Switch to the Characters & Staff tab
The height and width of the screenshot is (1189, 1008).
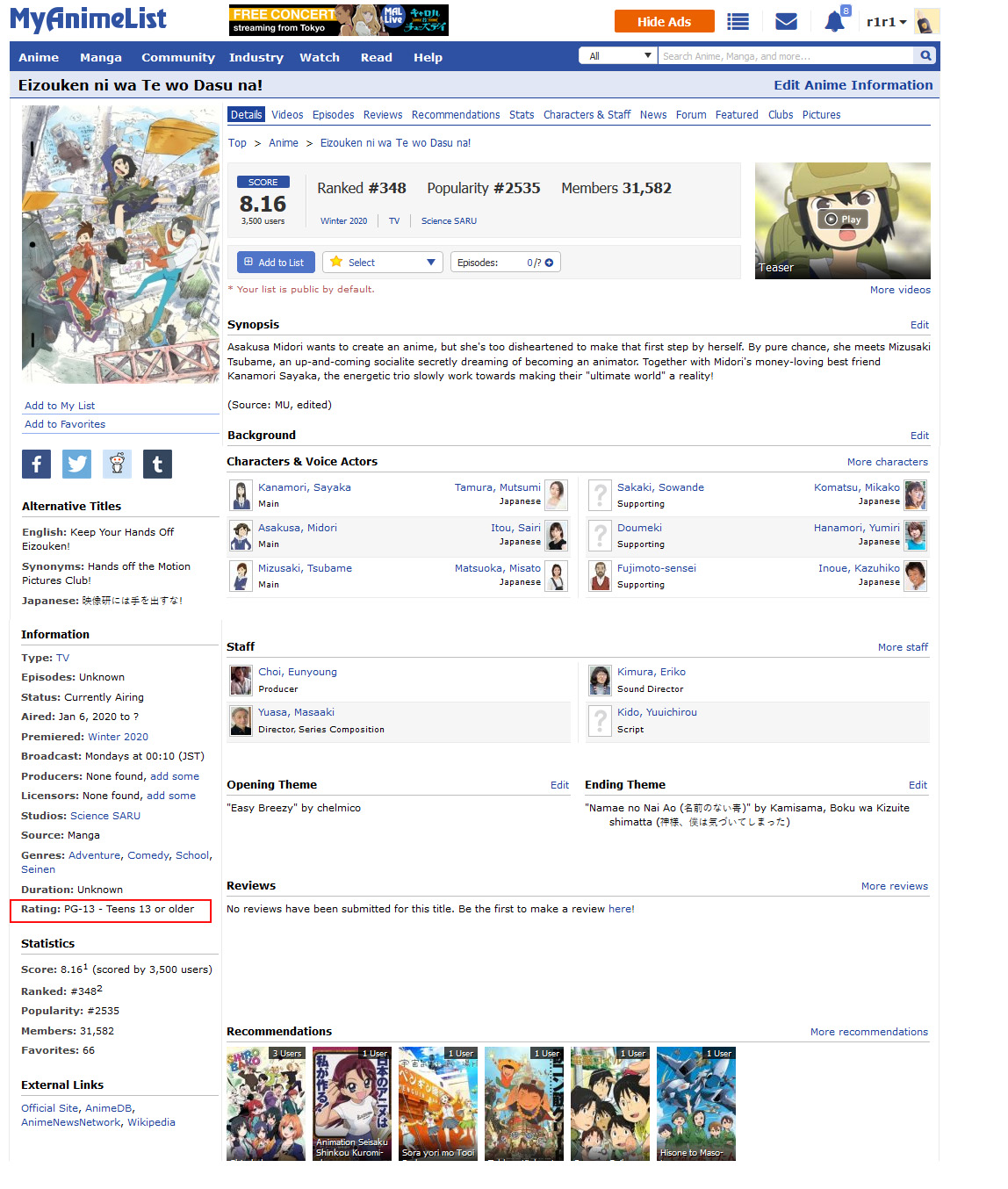coord(587,115)
